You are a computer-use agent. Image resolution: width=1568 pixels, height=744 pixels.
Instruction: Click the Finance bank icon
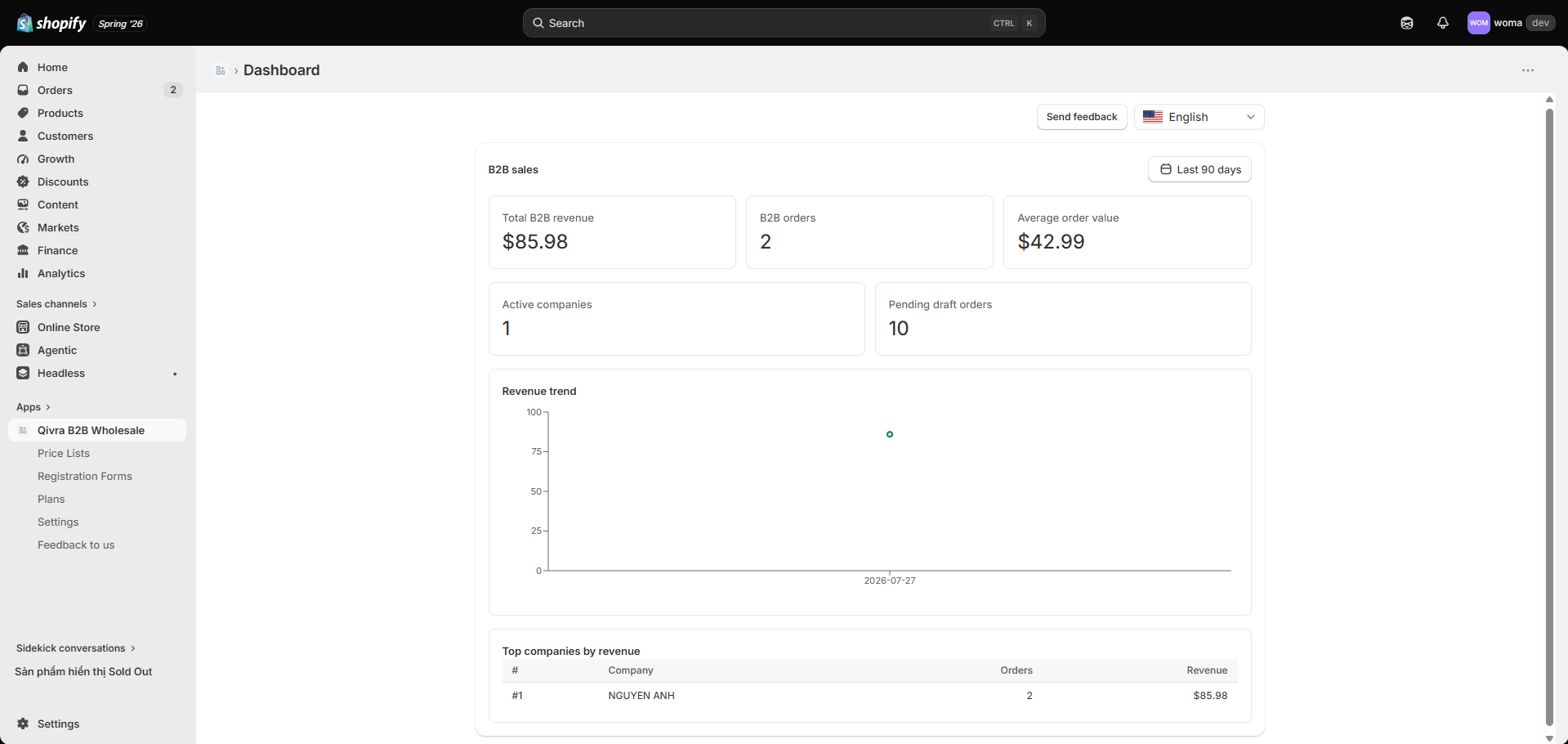[23, 250]
